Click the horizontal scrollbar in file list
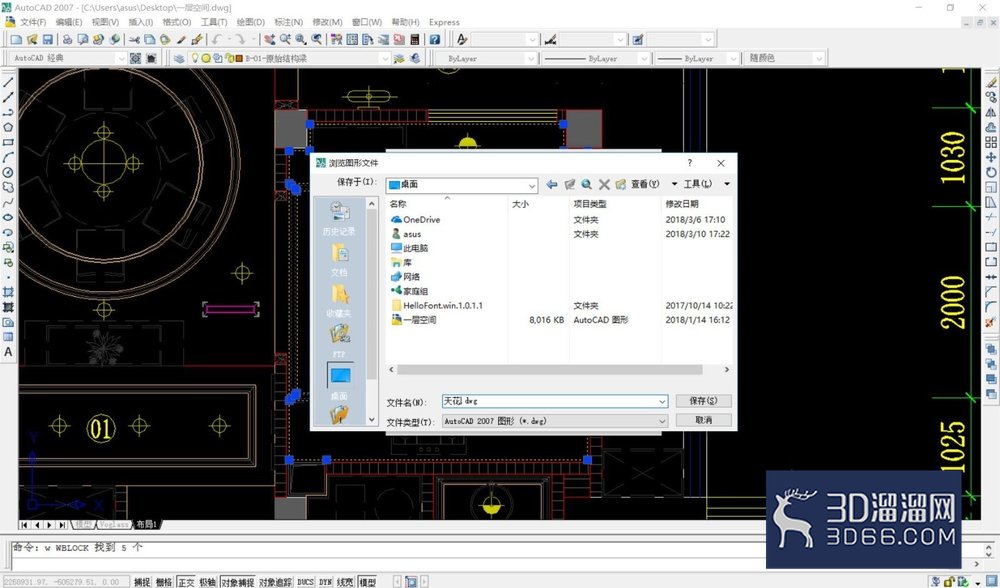Screen dimensions: 1000x588 click(x=549, y=370)
